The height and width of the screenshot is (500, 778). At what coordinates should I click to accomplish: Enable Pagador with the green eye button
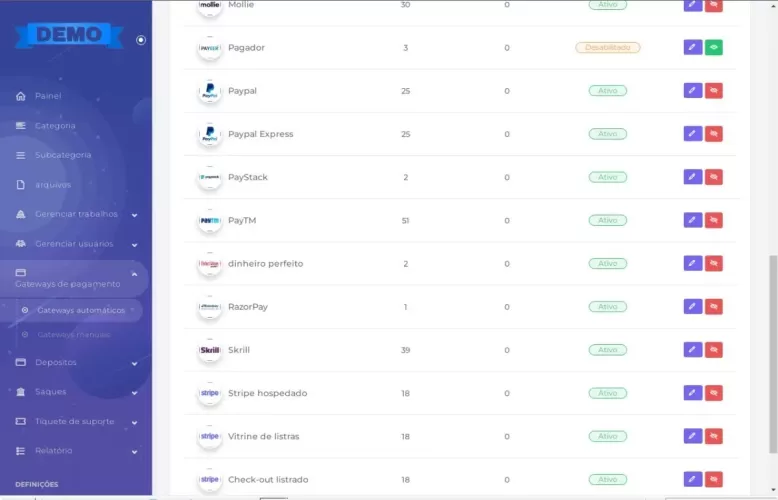point(714,47)
